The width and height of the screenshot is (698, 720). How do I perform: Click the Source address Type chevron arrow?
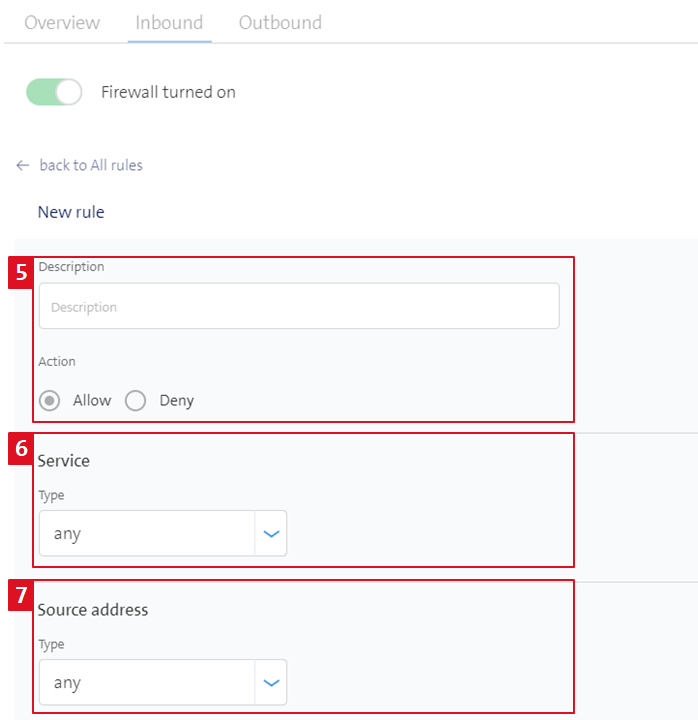pyautogui.click(x=271, y=682)
